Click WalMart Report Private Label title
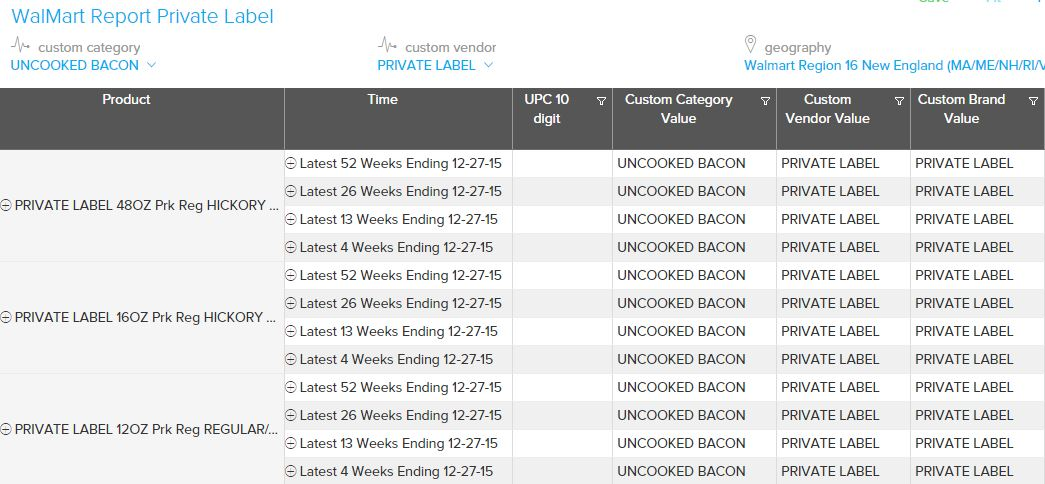This screenshot has width=1045, height=484. click(x=142, y=17)
